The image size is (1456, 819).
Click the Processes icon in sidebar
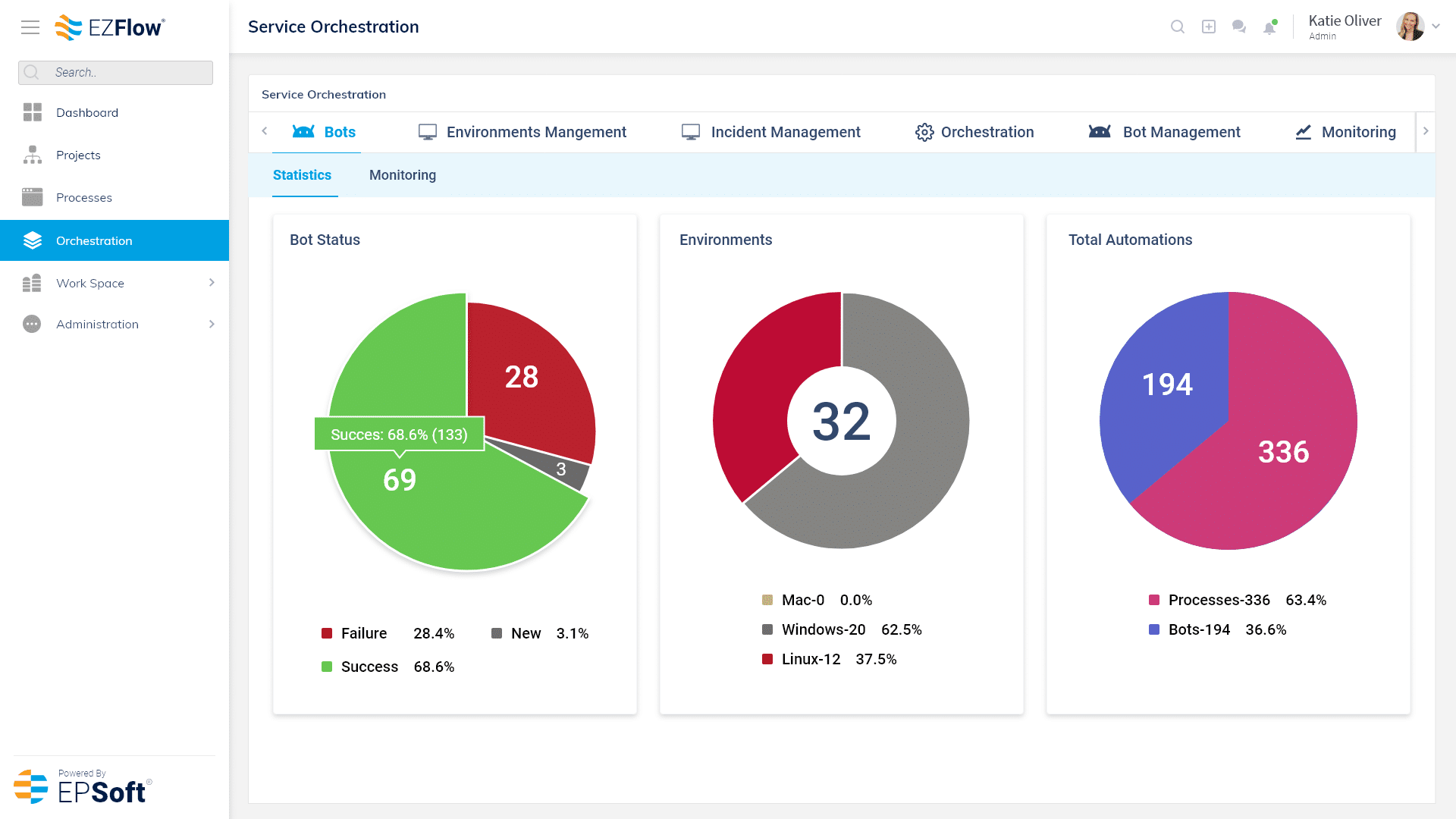(x=32, y=197)
